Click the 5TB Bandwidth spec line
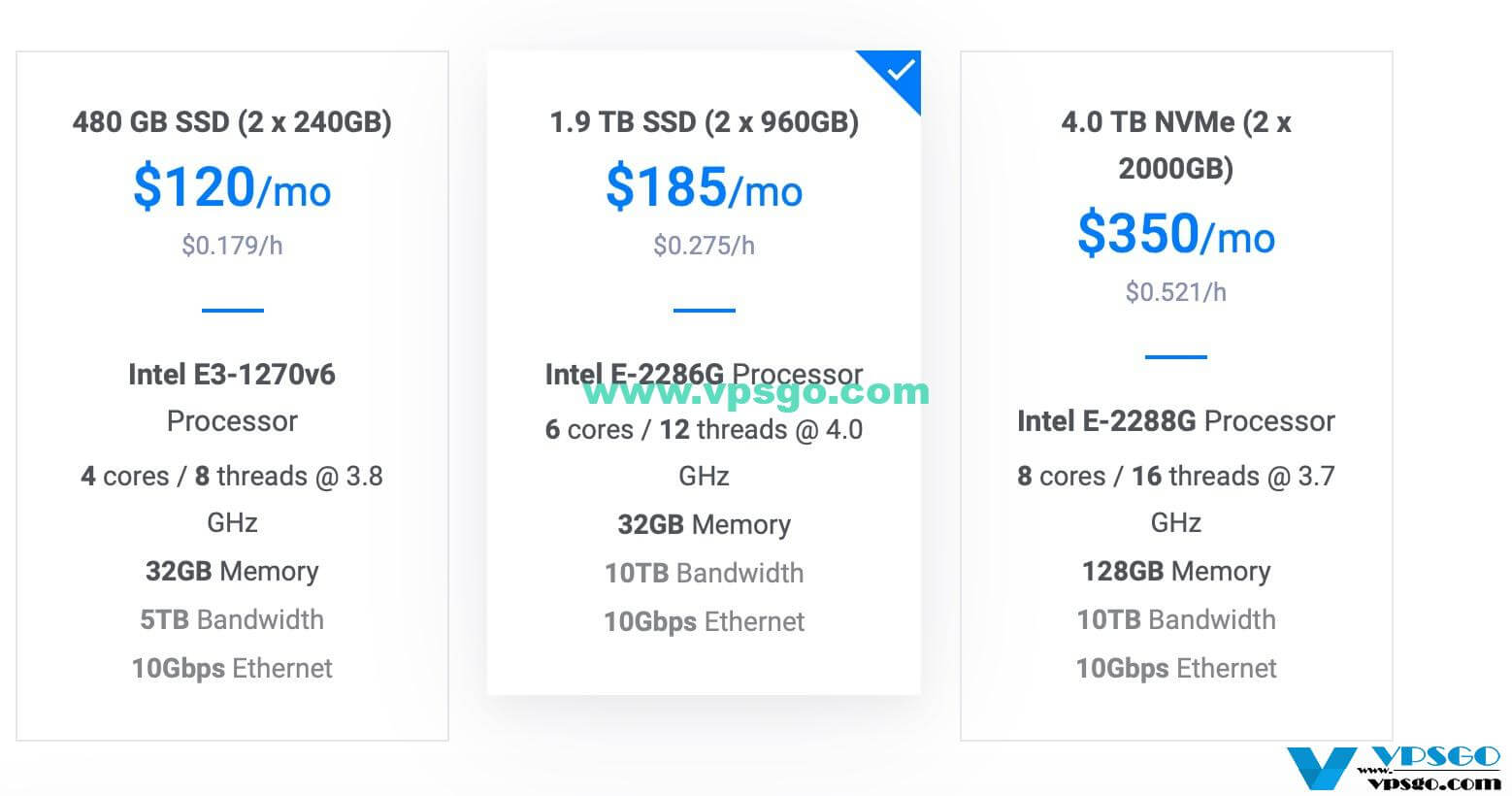 pyautogui.click(x=232, y=619)
